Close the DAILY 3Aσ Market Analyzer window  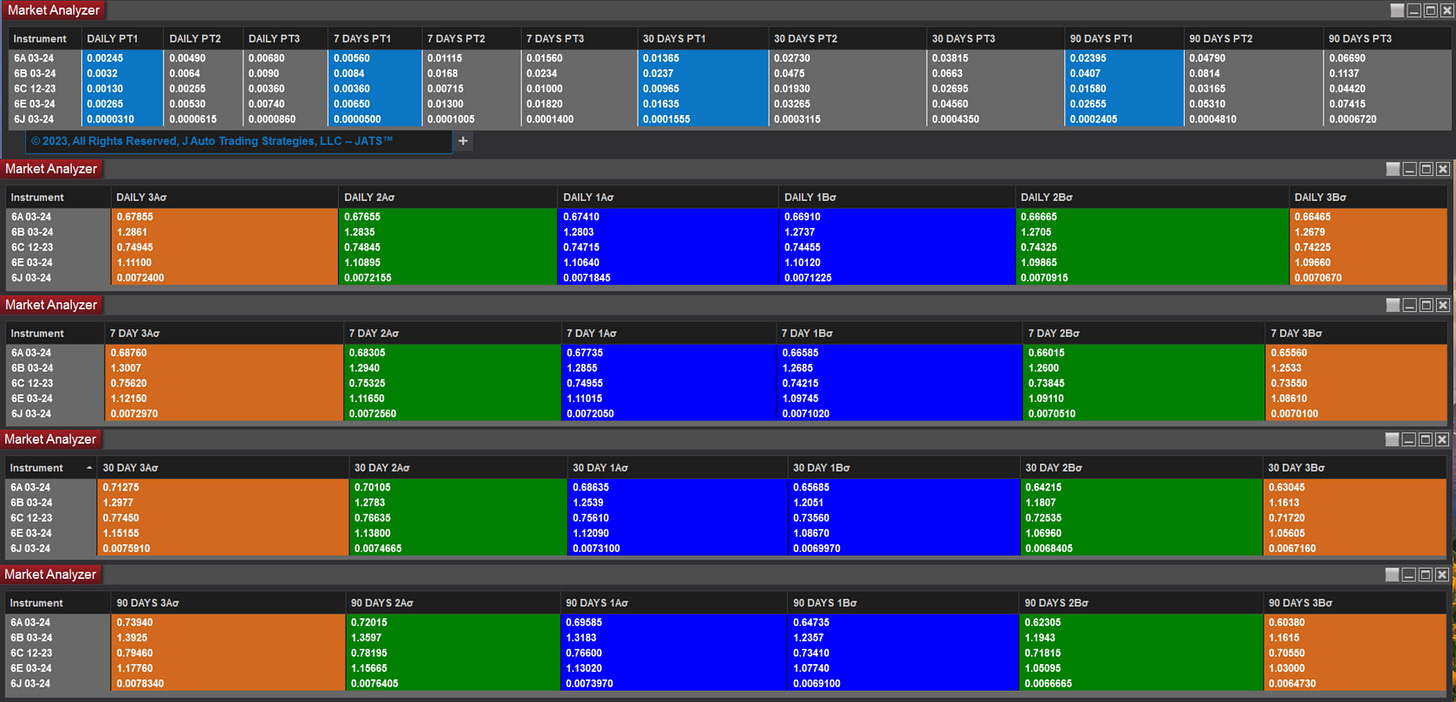[x=1442, y=169]
